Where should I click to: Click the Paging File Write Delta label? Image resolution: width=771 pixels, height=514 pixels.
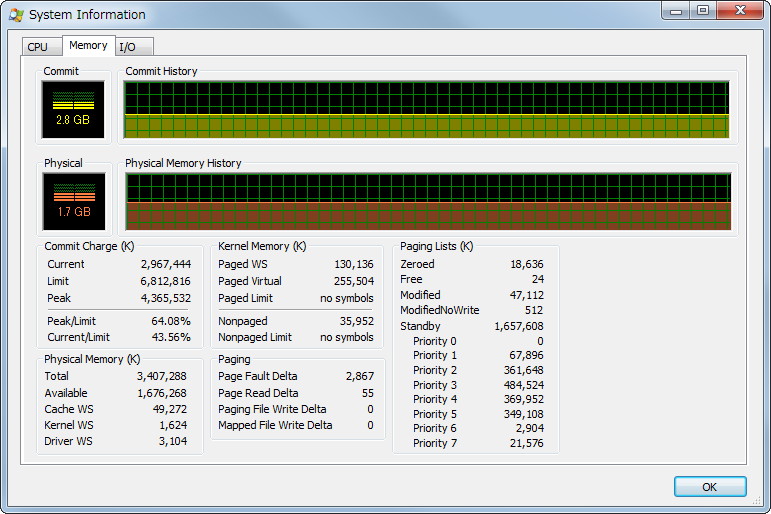click(x=272, y=409)
